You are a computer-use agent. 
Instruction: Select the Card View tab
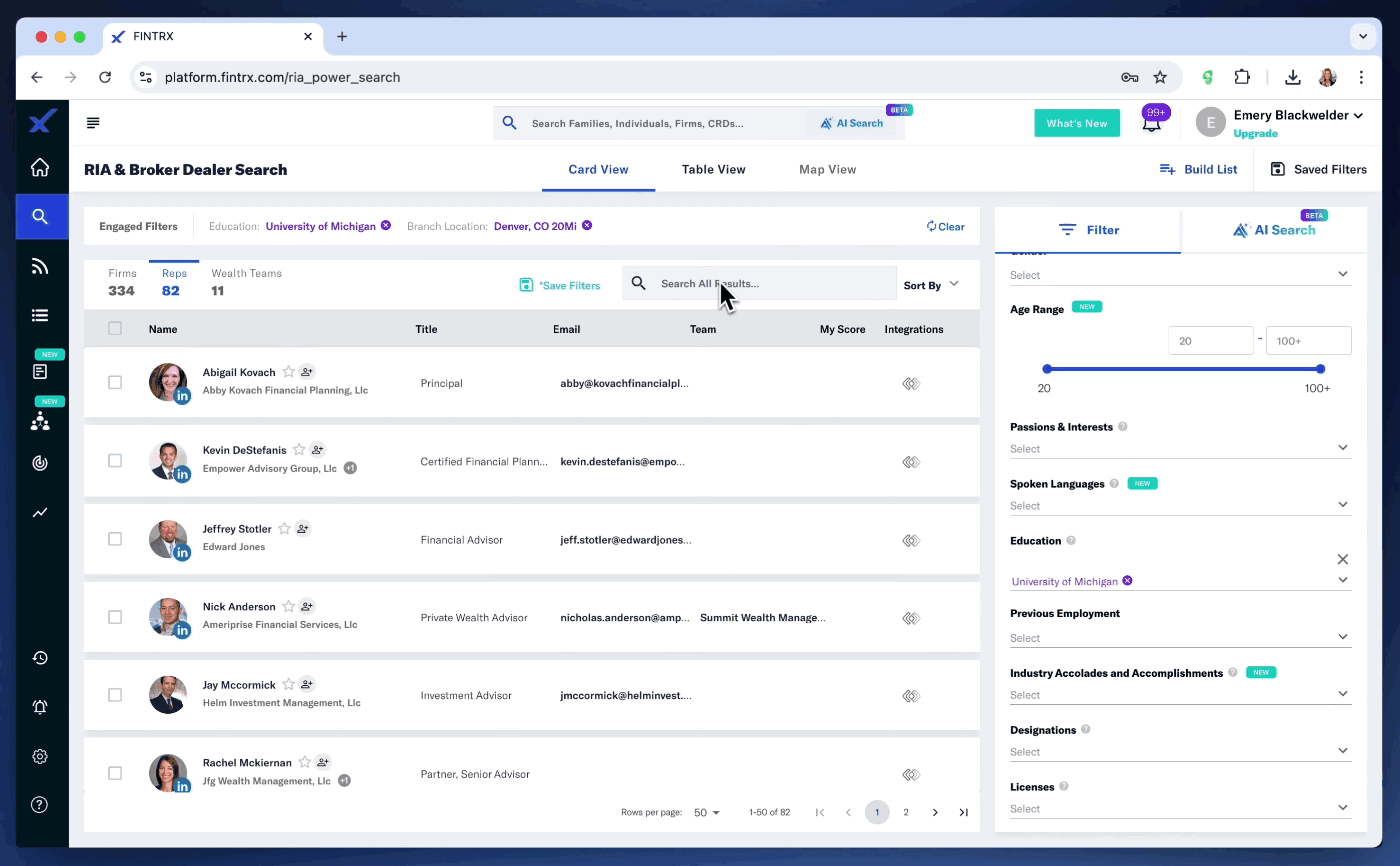pos(598,169)
